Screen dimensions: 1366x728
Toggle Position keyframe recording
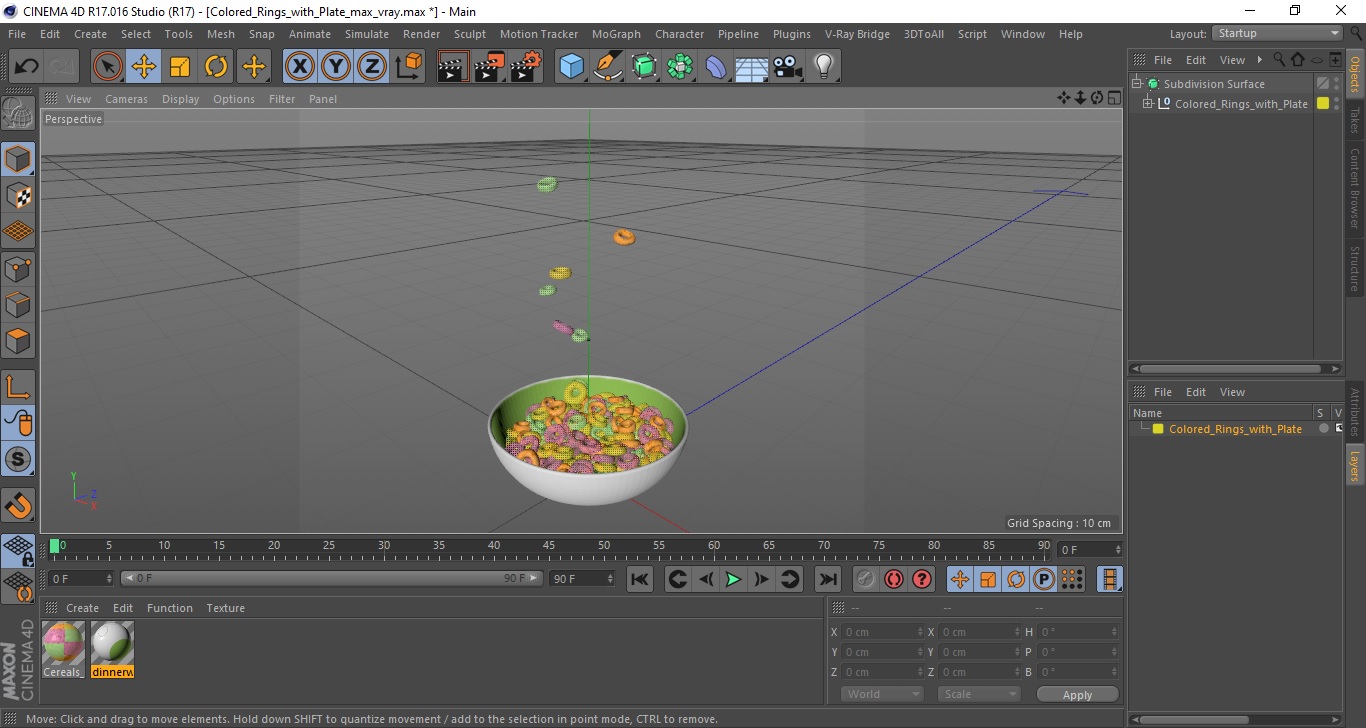tap(959, 579)
